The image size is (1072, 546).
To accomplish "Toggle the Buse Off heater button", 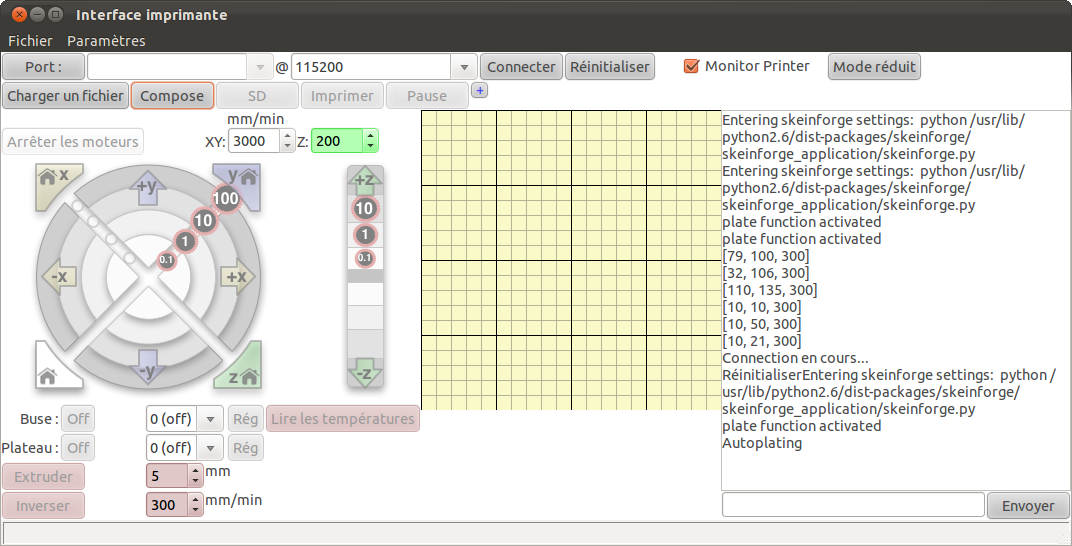I will [x=78, y=419].
